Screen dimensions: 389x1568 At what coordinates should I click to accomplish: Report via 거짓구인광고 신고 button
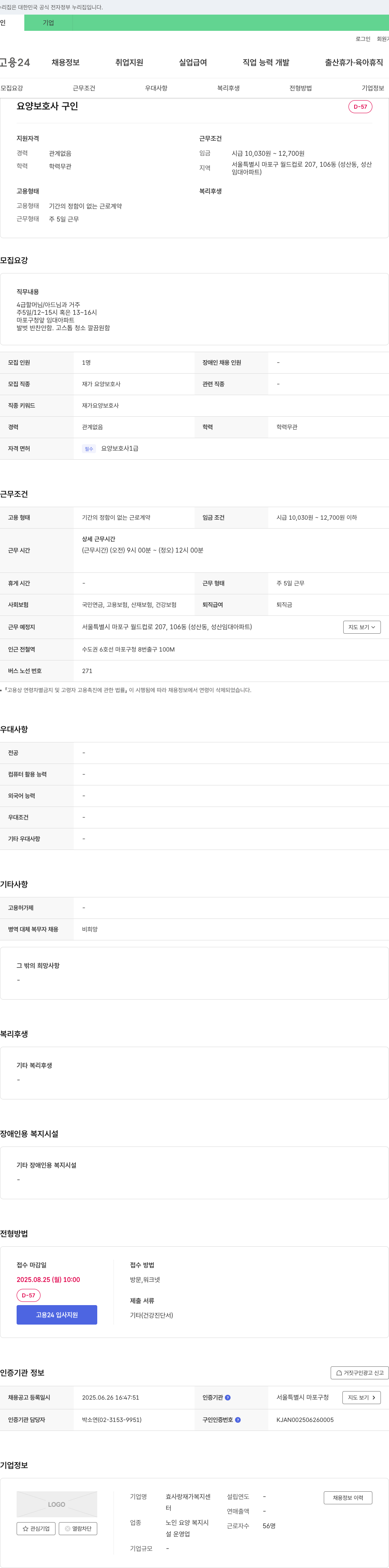(360, 1372)
